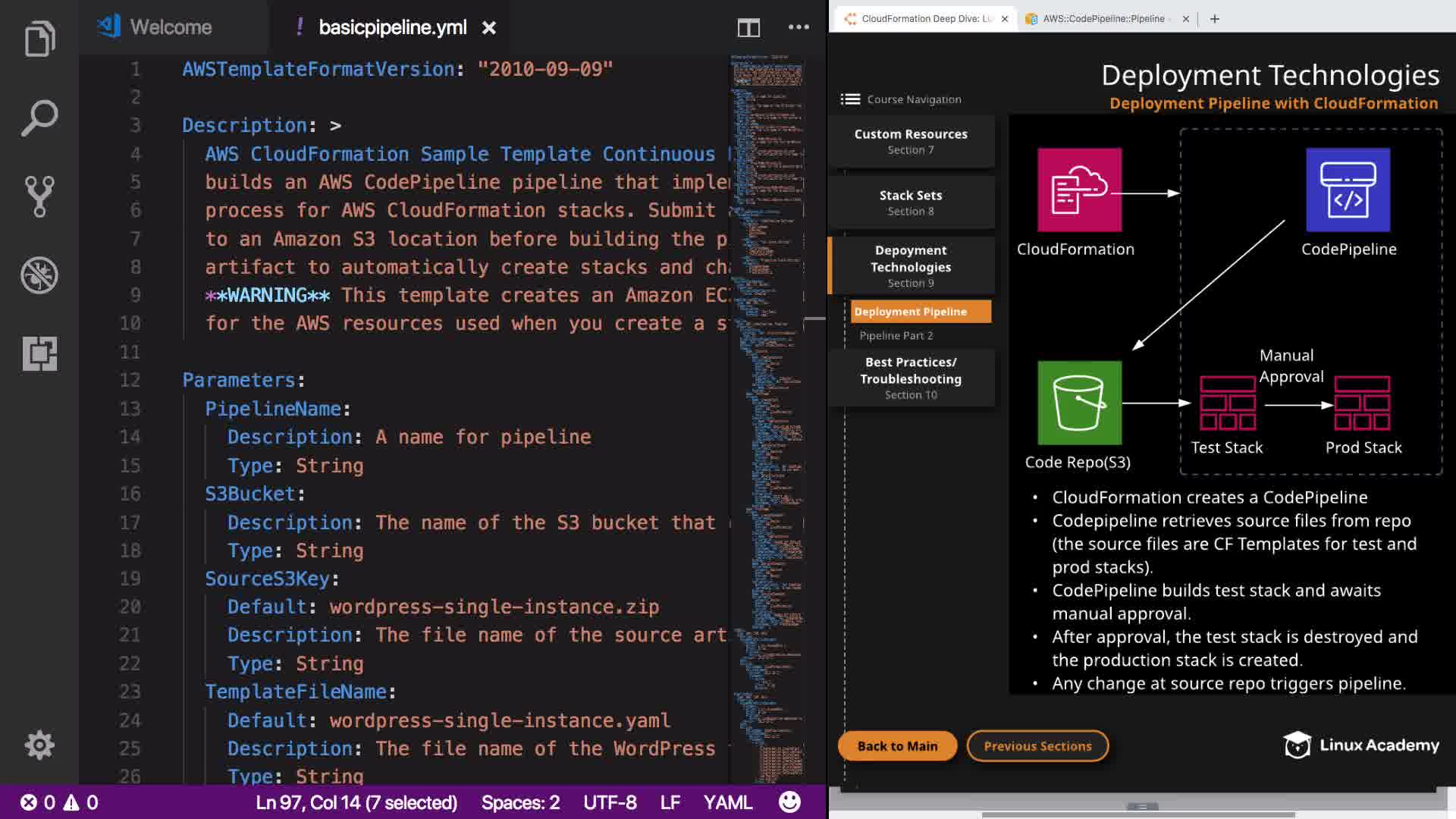This screenshot has width=1456, height=819.
Task: Open the Search view icon
Action: pyautogui.click(x=39, y=118)
